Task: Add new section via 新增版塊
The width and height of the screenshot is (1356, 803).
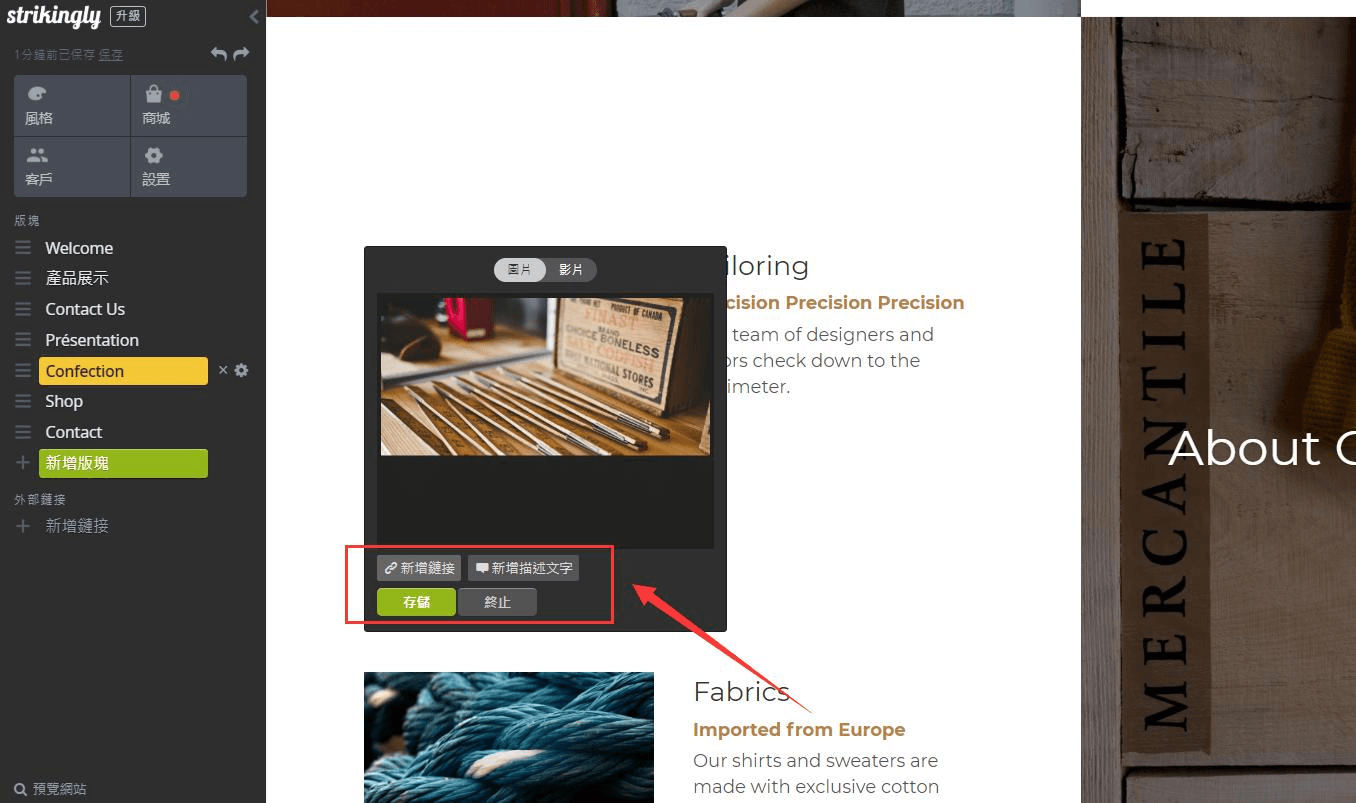Action: [x=123, y=463]
